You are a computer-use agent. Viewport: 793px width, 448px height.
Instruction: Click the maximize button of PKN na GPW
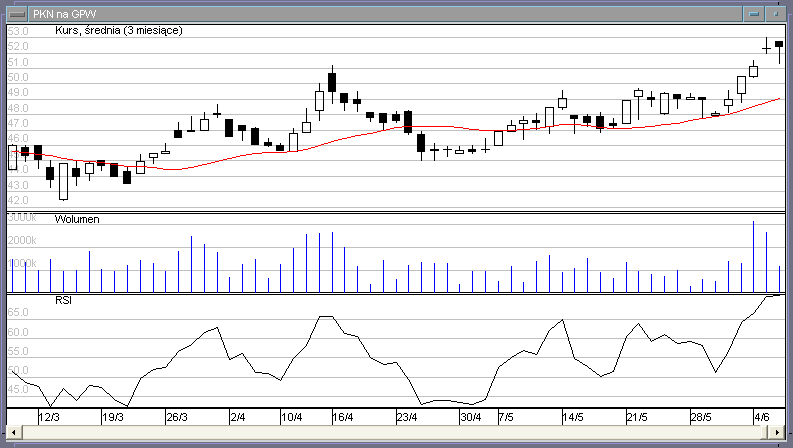[776, 14]
